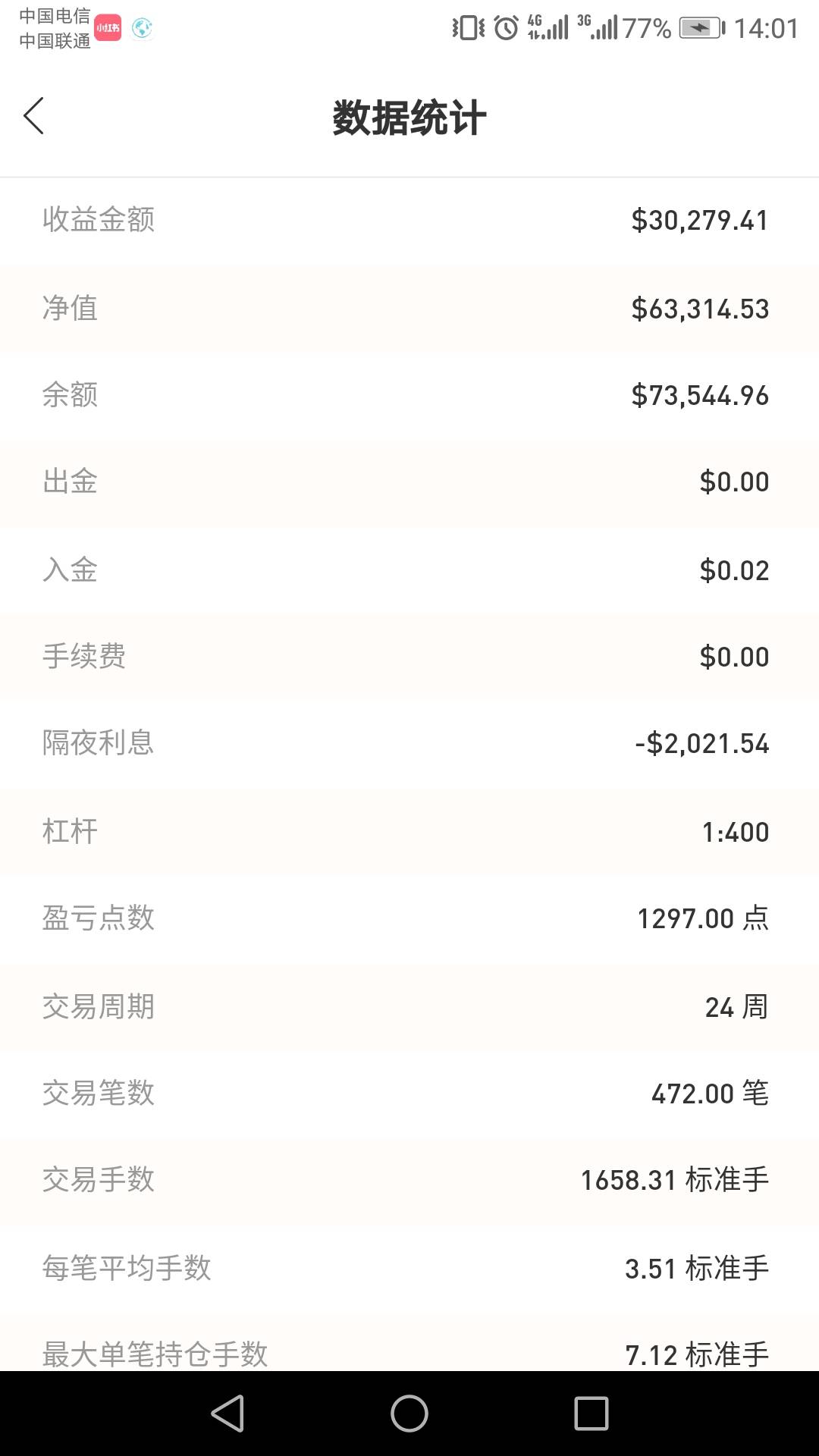Tap the Xiaohongshu notification icon

pos(108,28)
